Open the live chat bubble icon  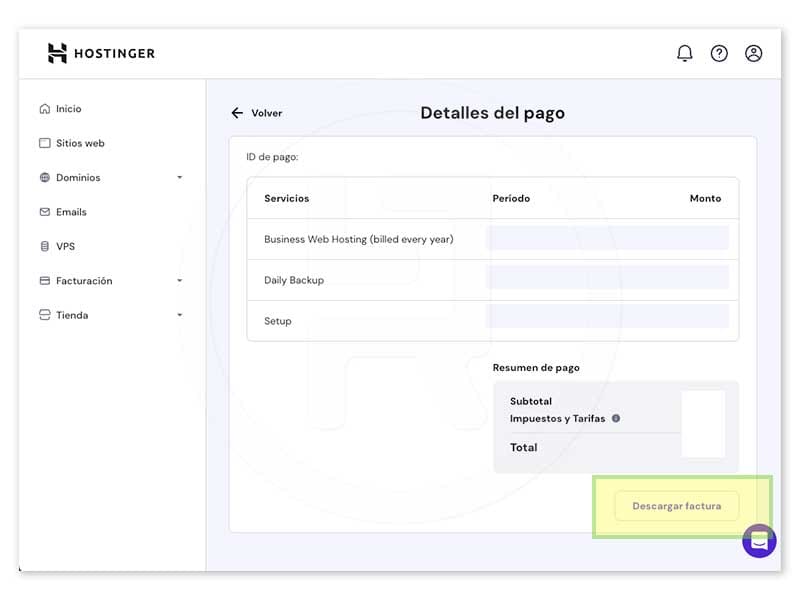coord(759,541)
